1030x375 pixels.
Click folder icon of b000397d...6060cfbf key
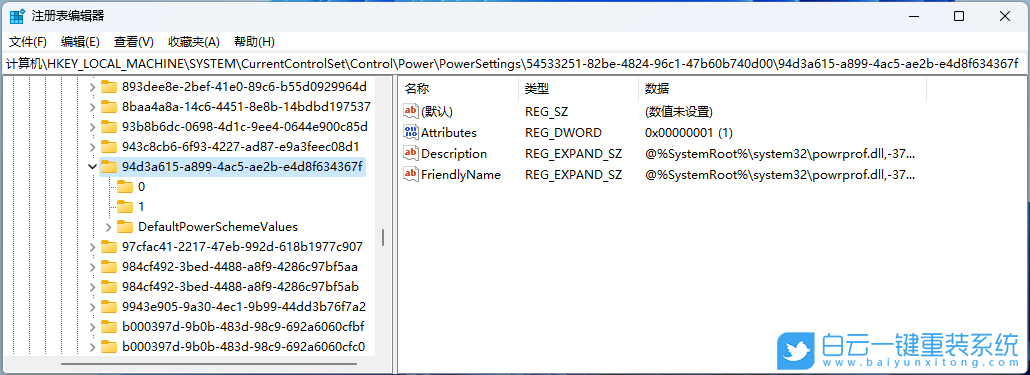109,327
